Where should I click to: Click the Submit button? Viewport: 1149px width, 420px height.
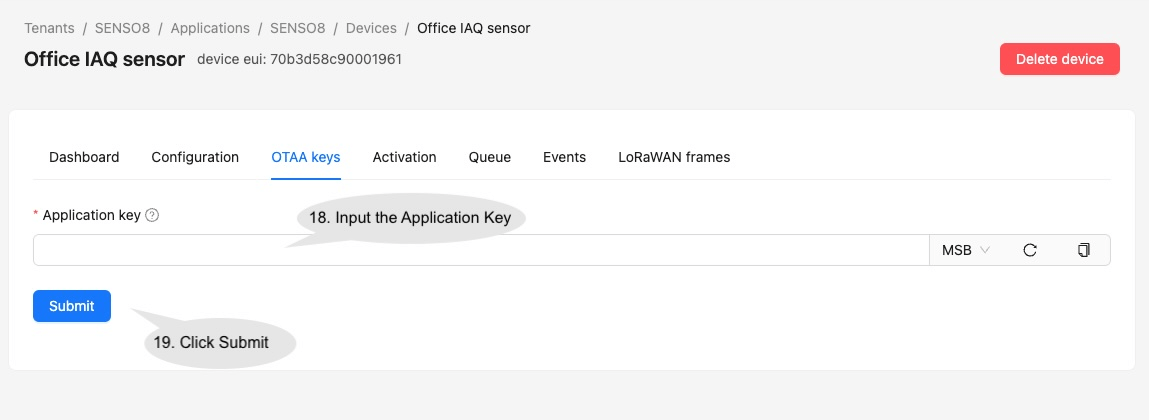(72, 306)
